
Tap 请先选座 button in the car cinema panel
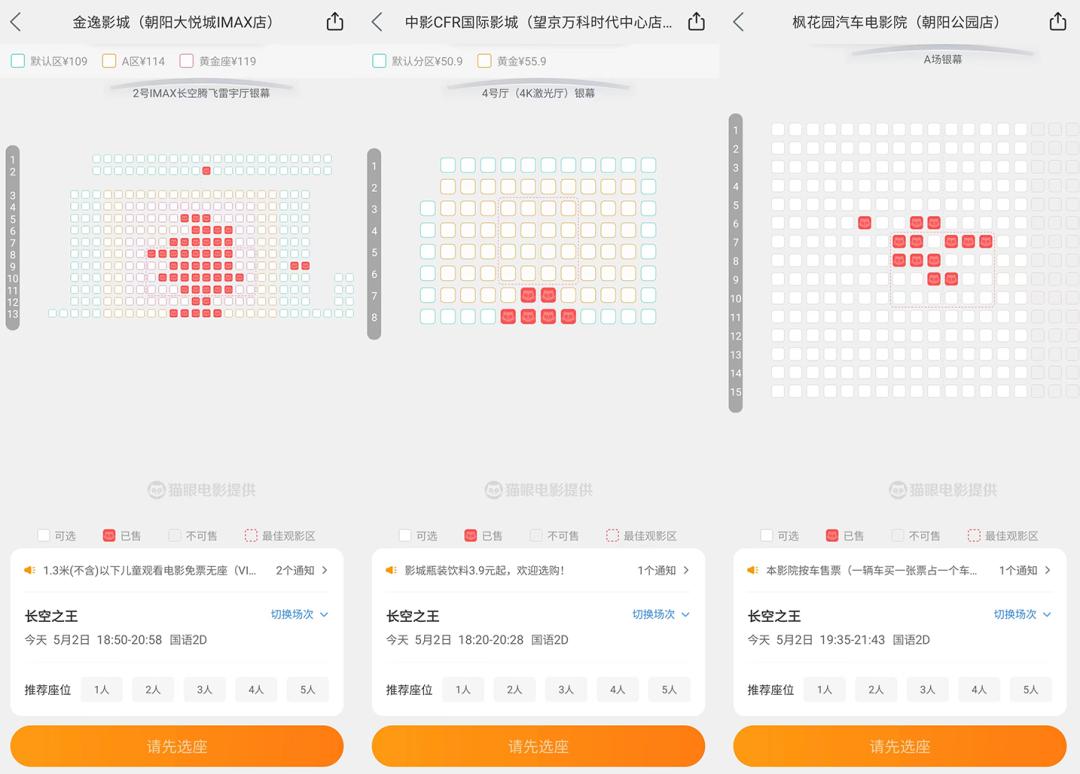point(900,746)
